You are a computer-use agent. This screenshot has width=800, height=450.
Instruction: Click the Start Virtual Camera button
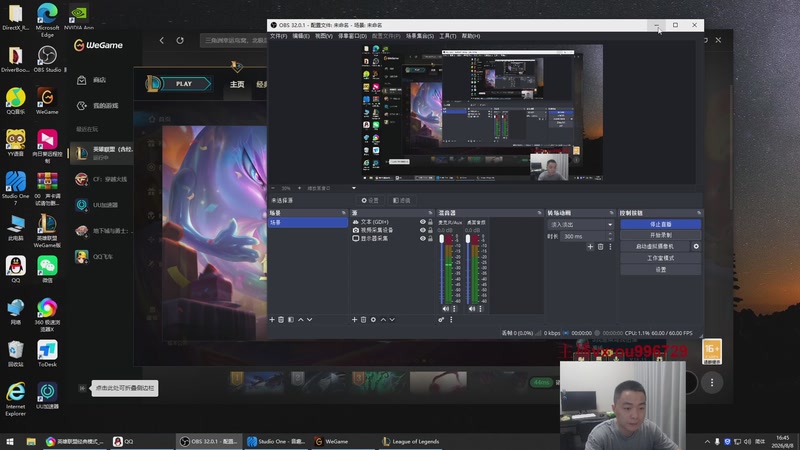tap(655, 246)
